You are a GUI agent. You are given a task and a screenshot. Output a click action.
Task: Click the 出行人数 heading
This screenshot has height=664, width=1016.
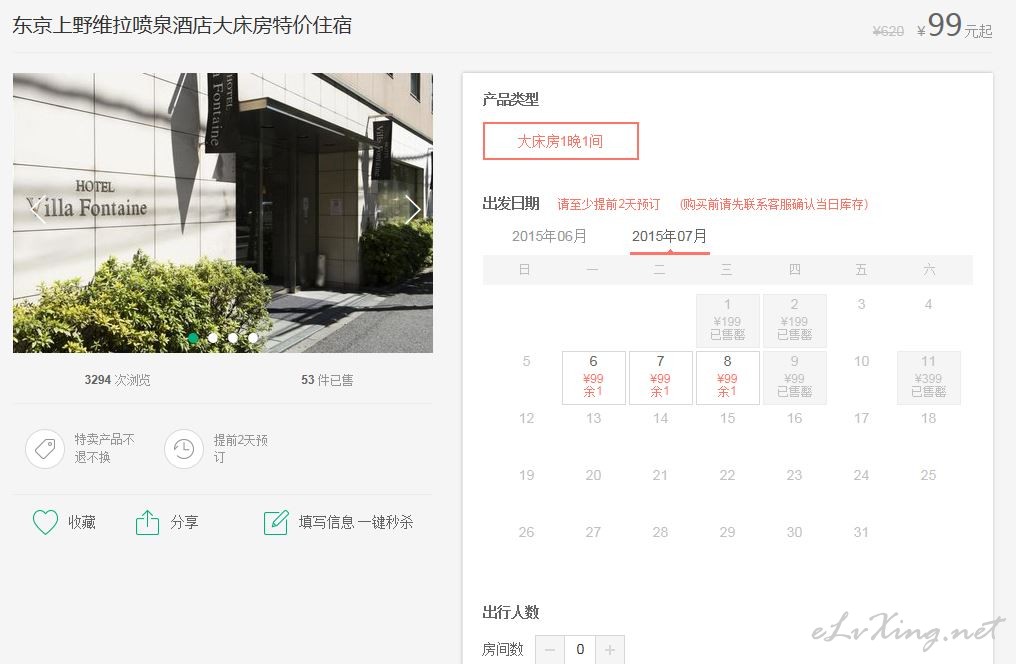click(511, 612)
